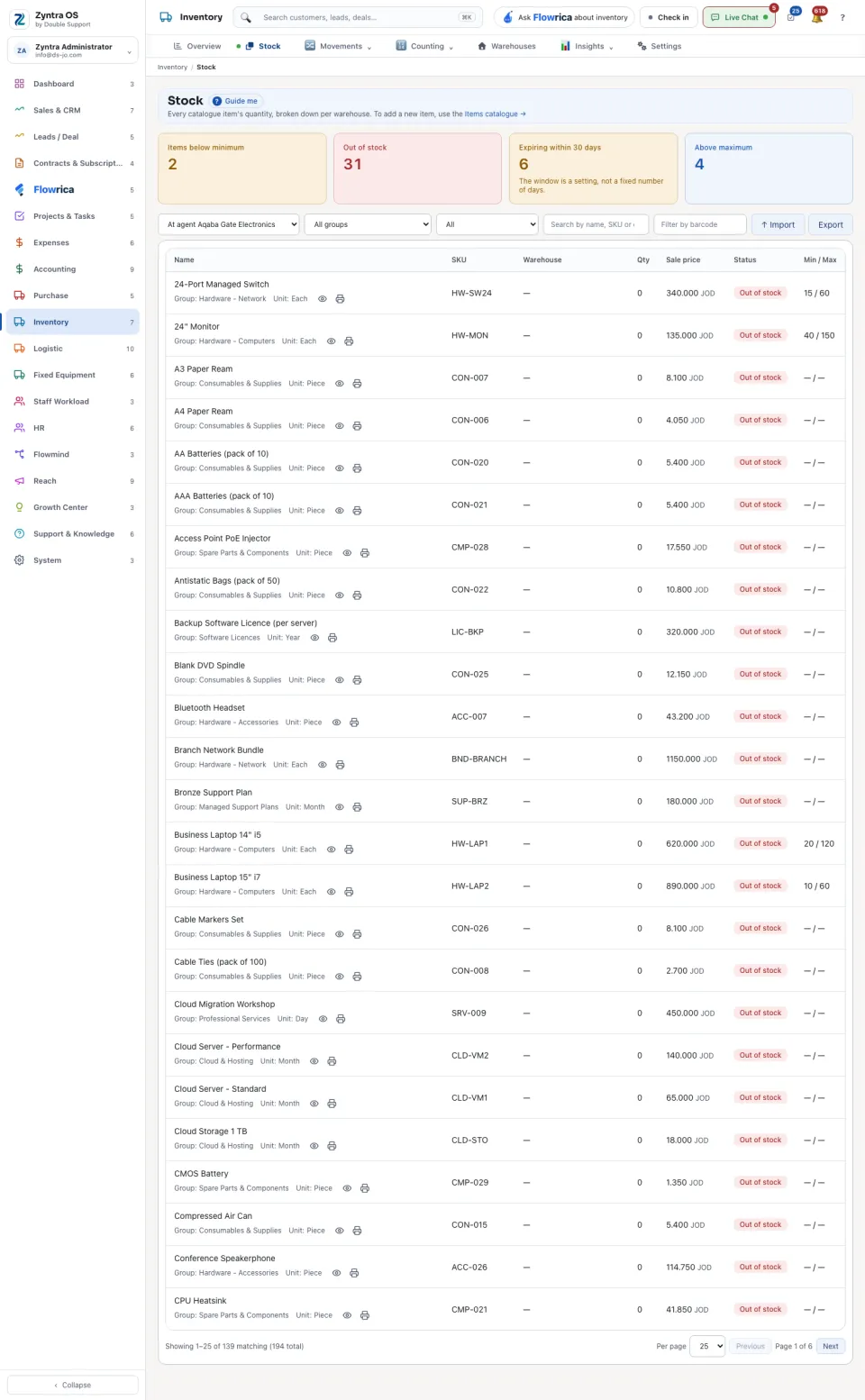Screen dimensions: 865x1400
Task: Go to Flowrica in the sidebar
Action: point(73,190)
